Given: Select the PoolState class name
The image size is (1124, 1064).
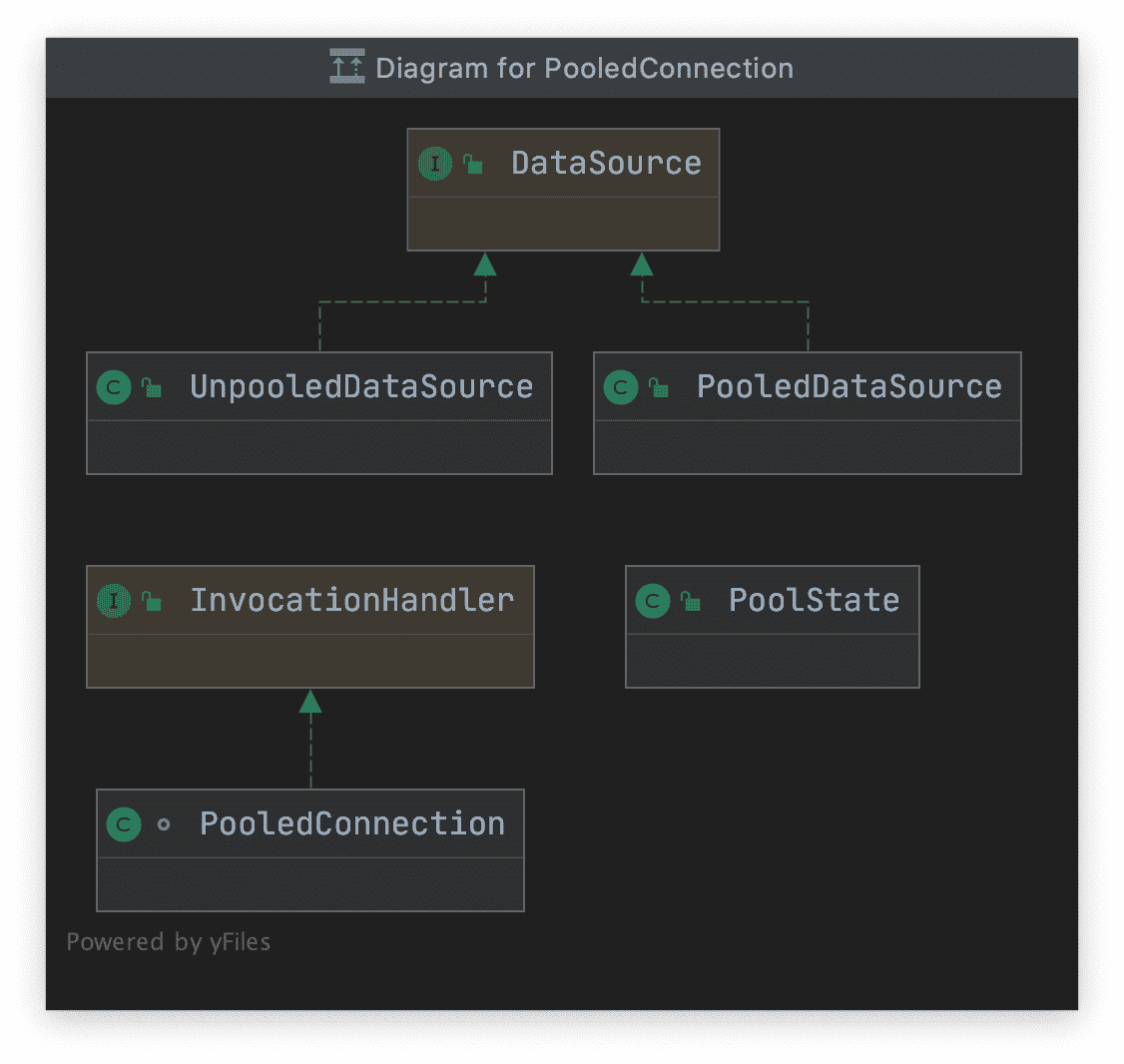Looking at the screenshot, I should [814, 600].
